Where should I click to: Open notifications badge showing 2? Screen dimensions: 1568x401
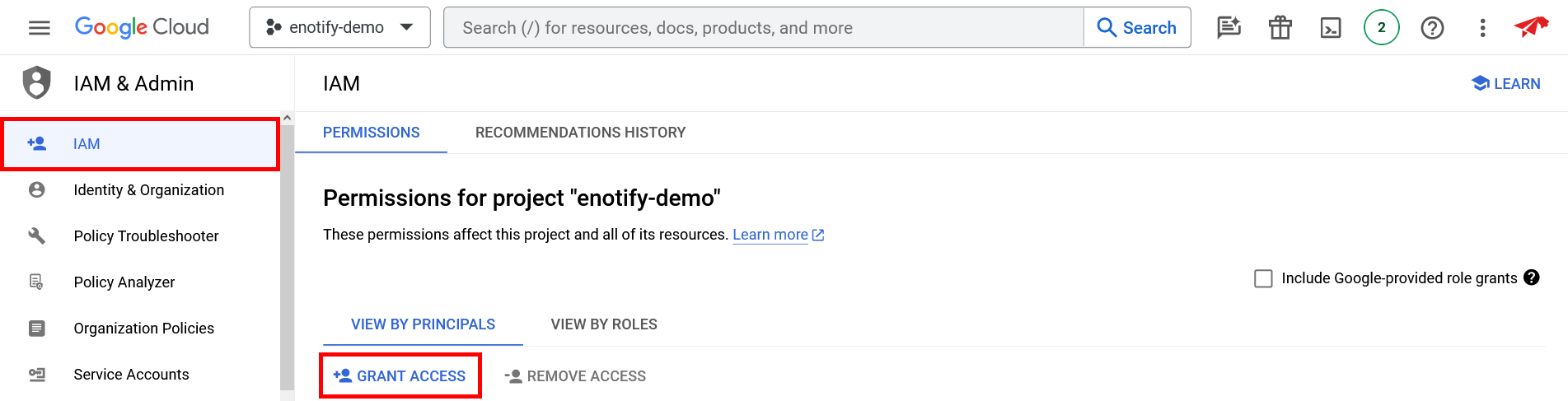1382,28
